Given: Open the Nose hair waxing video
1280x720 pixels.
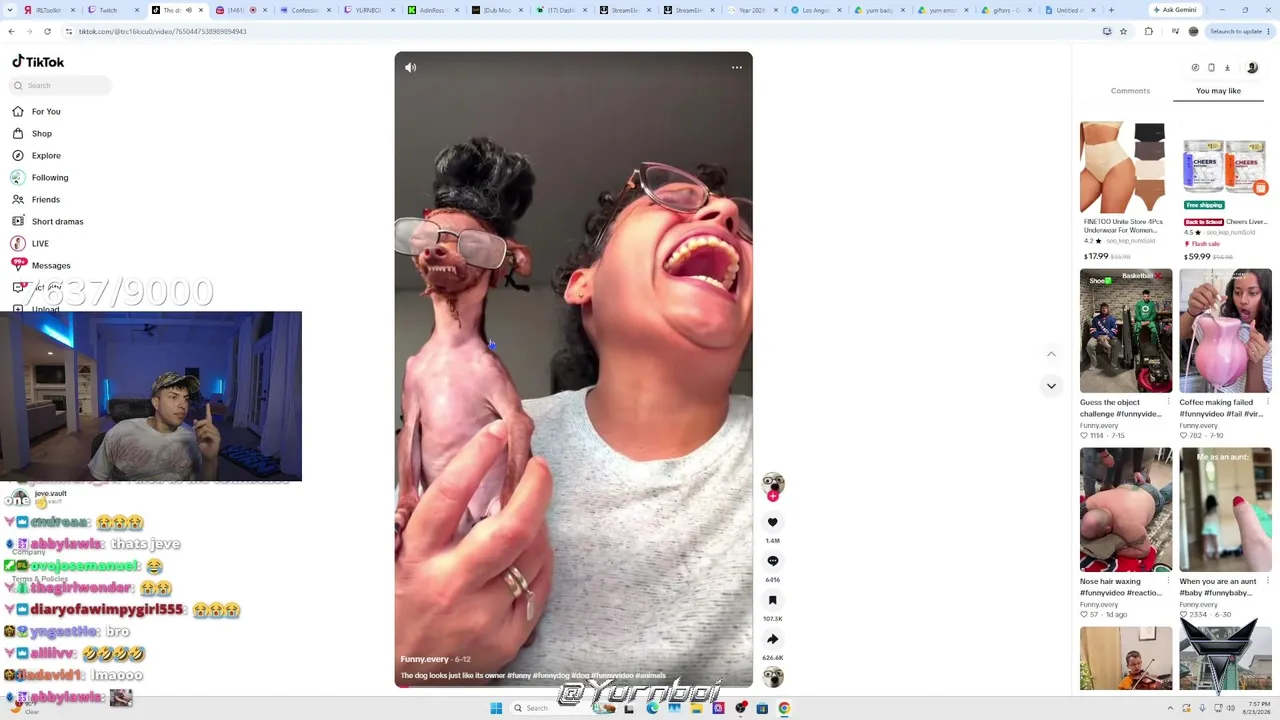Looking at the screenshot, I should pos(1126,510).
